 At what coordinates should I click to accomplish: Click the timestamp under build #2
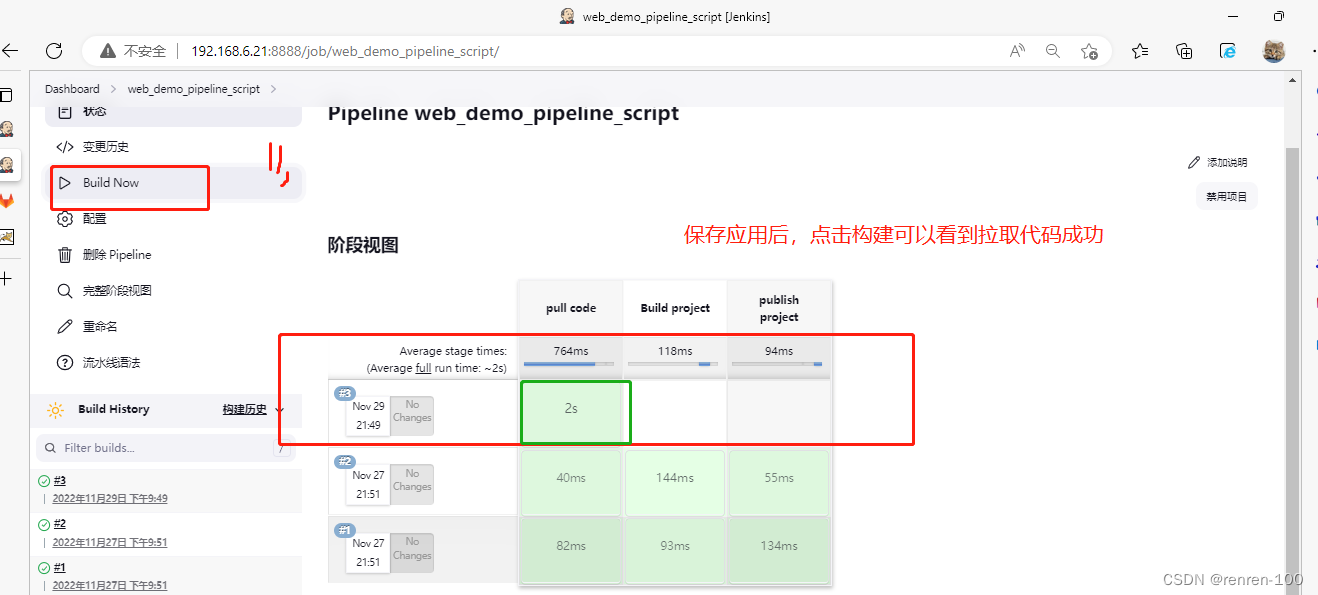pos(110,543)
